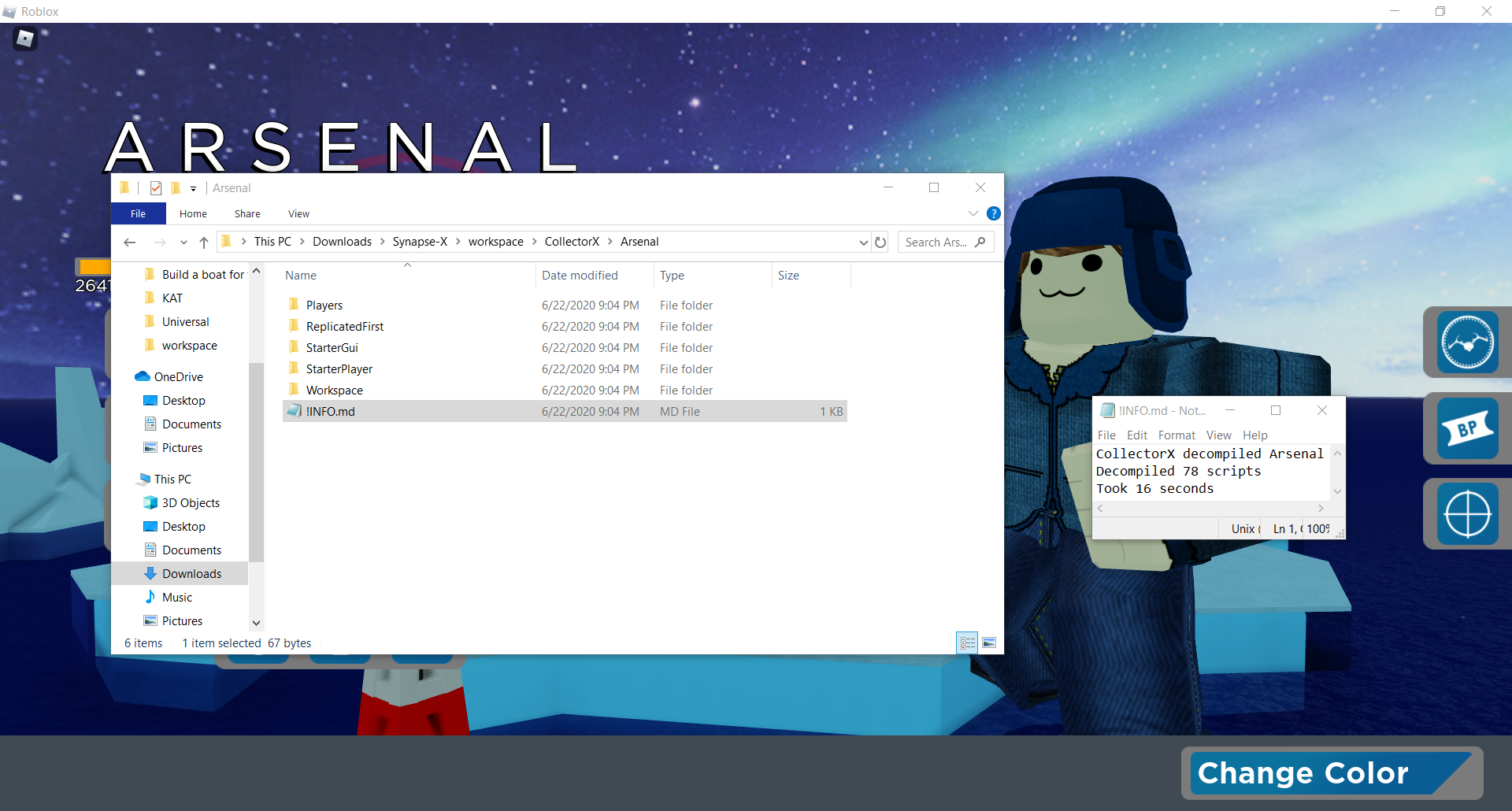Click Notepad horizontal scrollbar right arrow
The image size is (1512, 811).
(x=1321, y=509)
